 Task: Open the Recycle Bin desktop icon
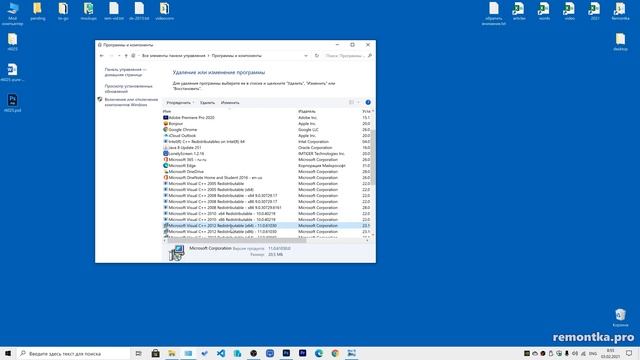620,318
